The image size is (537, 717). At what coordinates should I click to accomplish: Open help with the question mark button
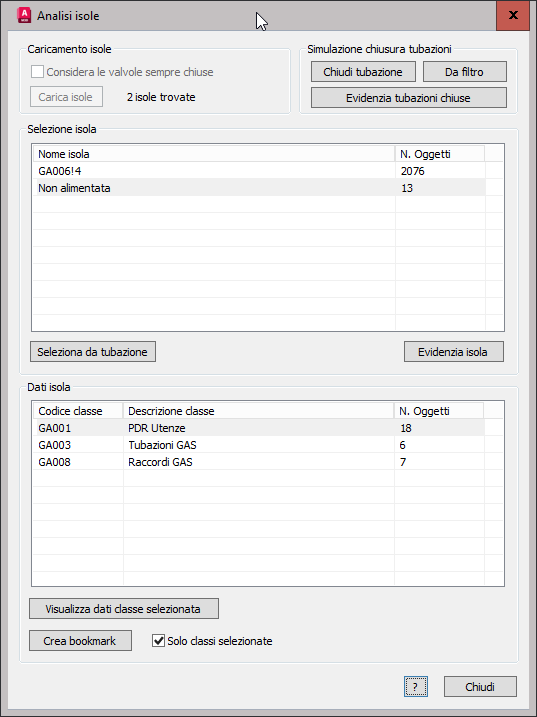415,686
